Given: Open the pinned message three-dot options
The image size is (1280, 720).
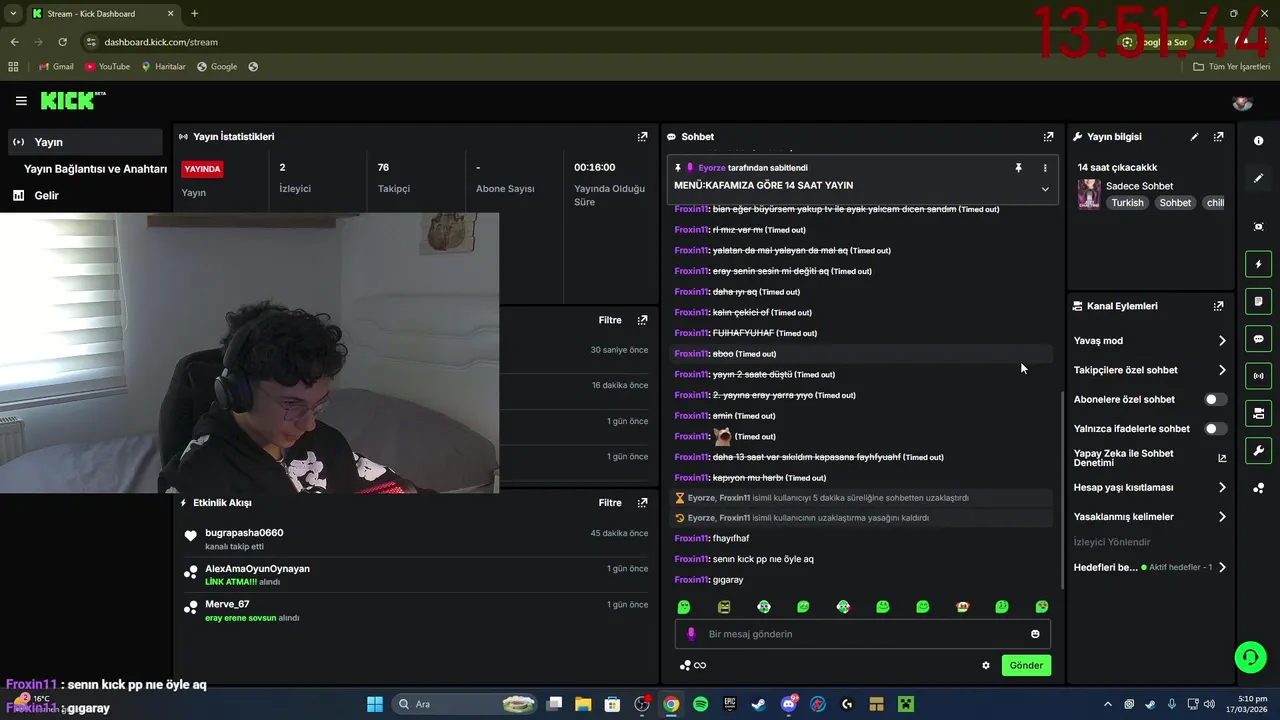Looking at the screenshot, I should point(1045,168).
